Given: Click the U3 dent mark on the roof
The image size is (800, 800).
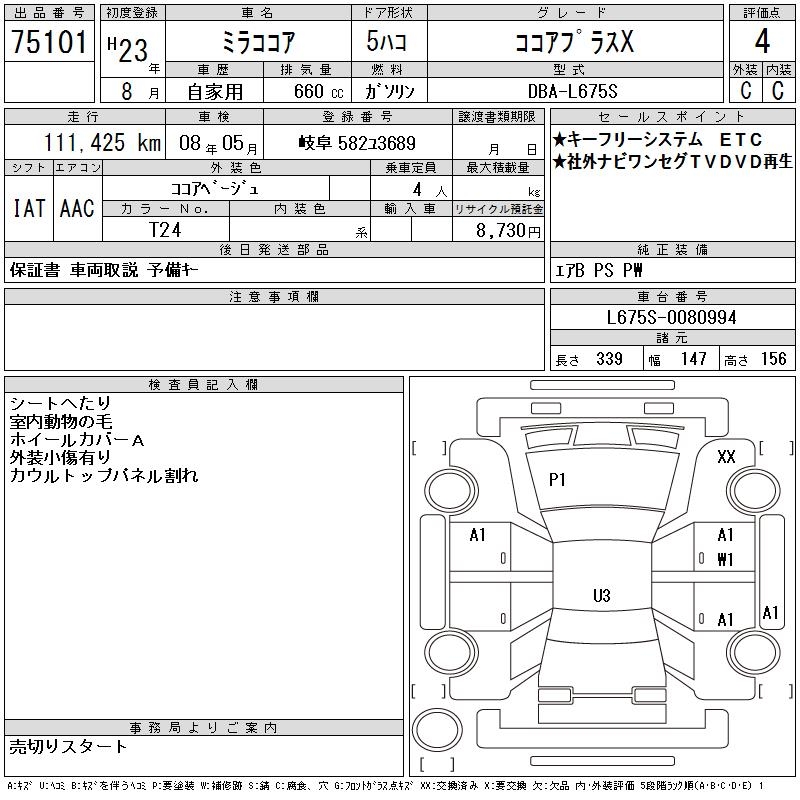Looking at the screenshot, I should click(602, 595).
